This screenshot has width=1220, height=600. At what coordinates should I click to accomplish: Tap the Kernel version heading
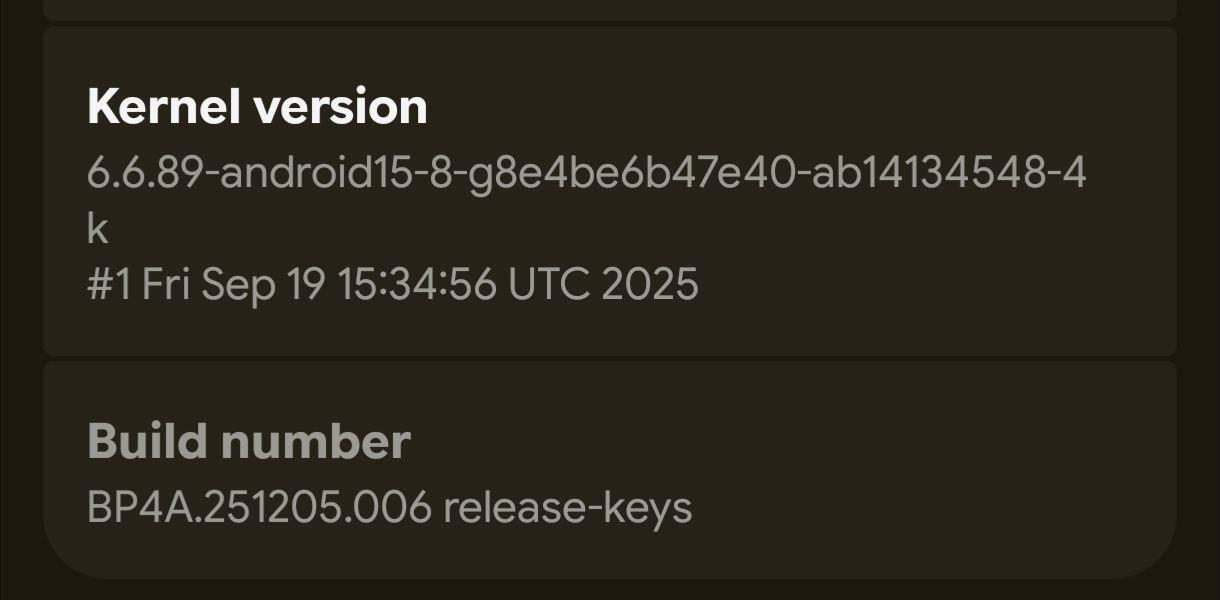coord(257,107)
